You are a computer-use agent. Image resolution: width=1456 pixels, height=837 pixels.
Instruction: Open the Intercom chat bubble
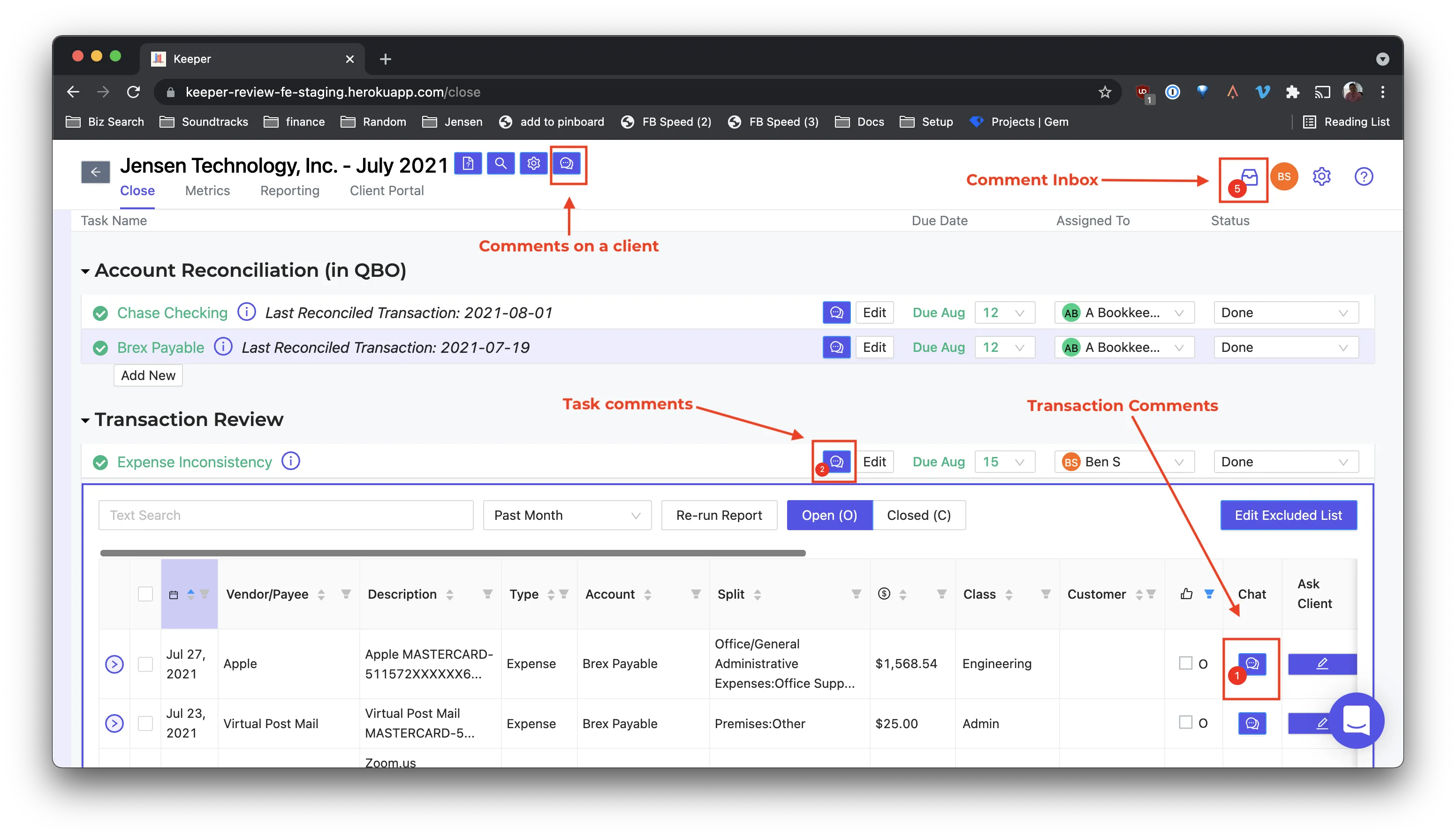(1356, 720)
